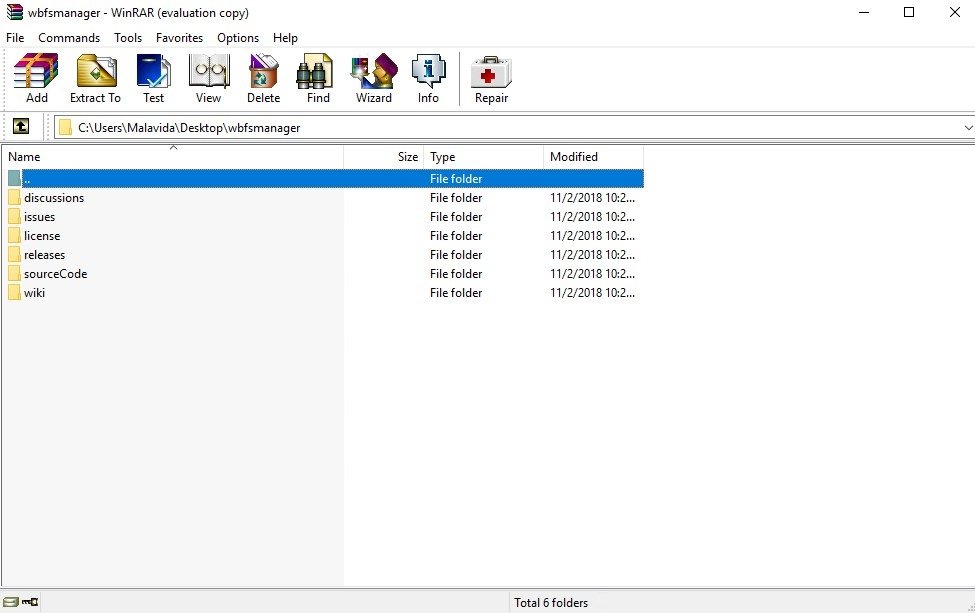Open the Options menu
Screen dimensions: 975x613
pyautogui.click(x=238, y=38)
